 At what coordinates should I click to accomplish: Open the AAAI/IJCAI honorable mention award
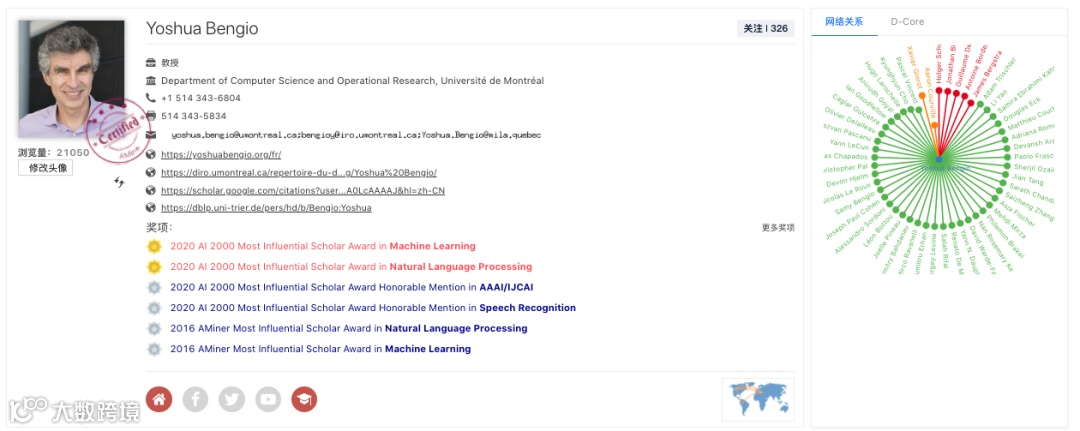point(352,287)
